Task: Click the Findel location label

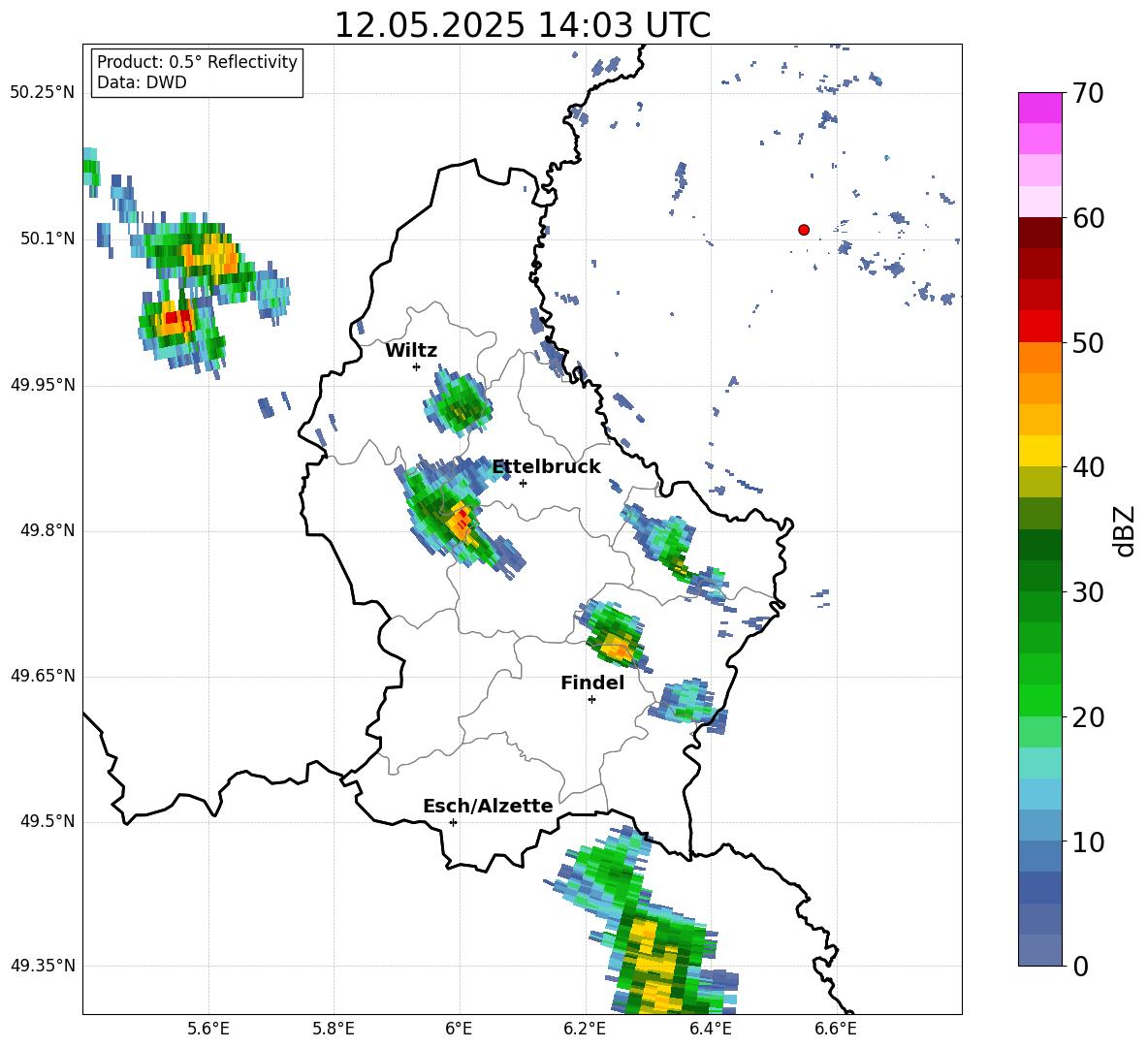Action: 592,683
